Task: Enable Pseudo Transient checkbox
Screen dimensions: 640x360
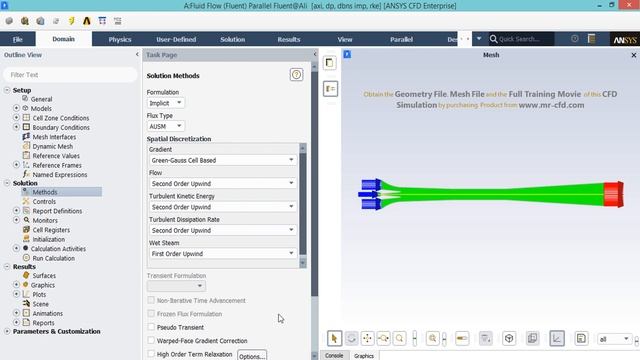Action: click(x=151, y=327)
